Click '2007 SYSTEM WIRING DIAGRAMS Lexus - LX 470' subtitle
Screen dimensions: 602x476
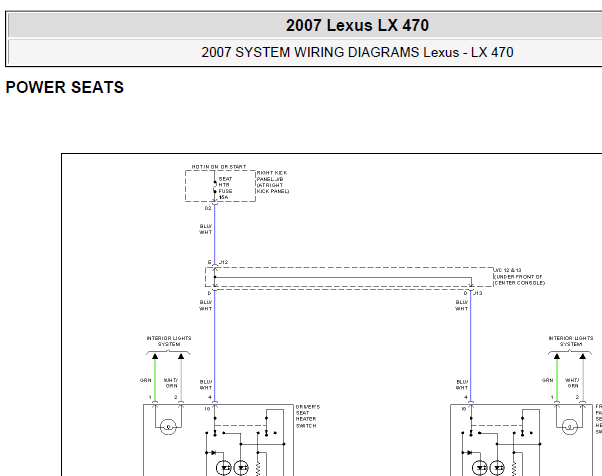pos(357,52)
